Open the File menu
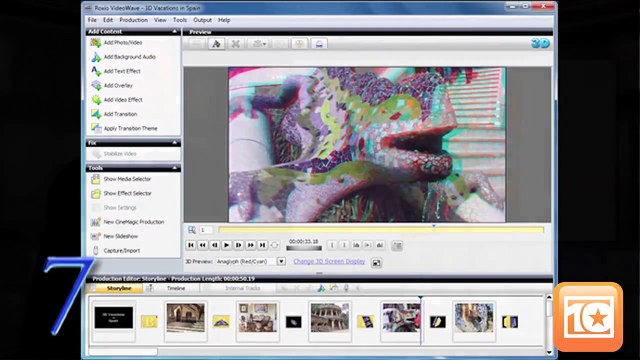Image resolution: width=640 pixels, height=360 pixels. pos(92,20)
